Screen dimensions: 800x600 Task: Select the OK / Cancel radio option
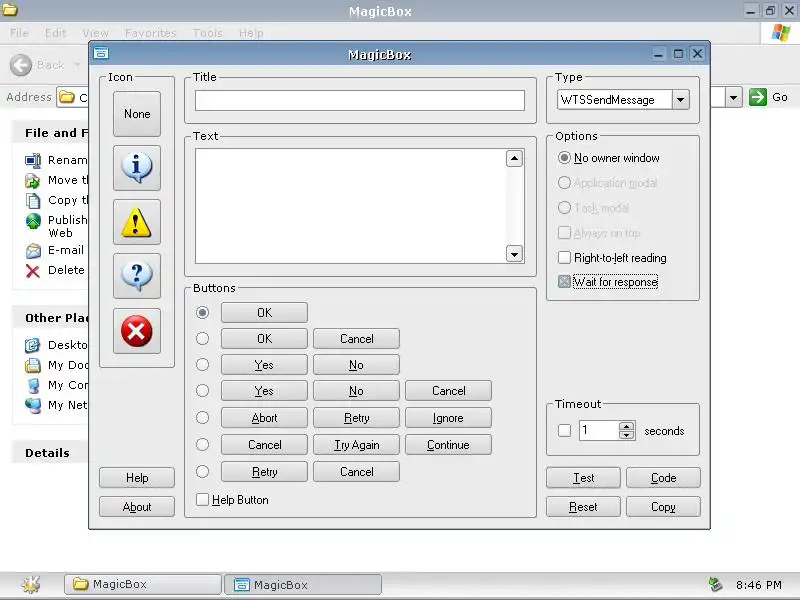203,338
